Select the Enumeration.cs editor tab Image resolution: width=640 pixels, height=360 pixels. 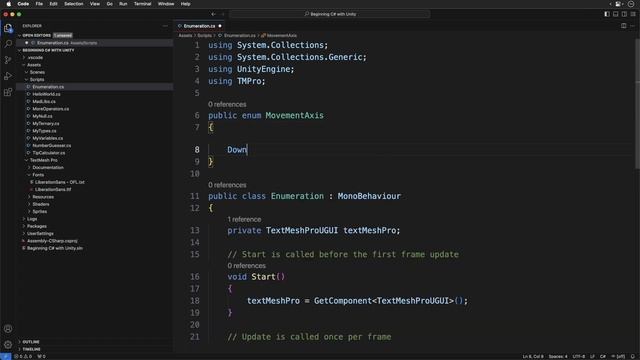pyautogui.click(x=199, y=26)
